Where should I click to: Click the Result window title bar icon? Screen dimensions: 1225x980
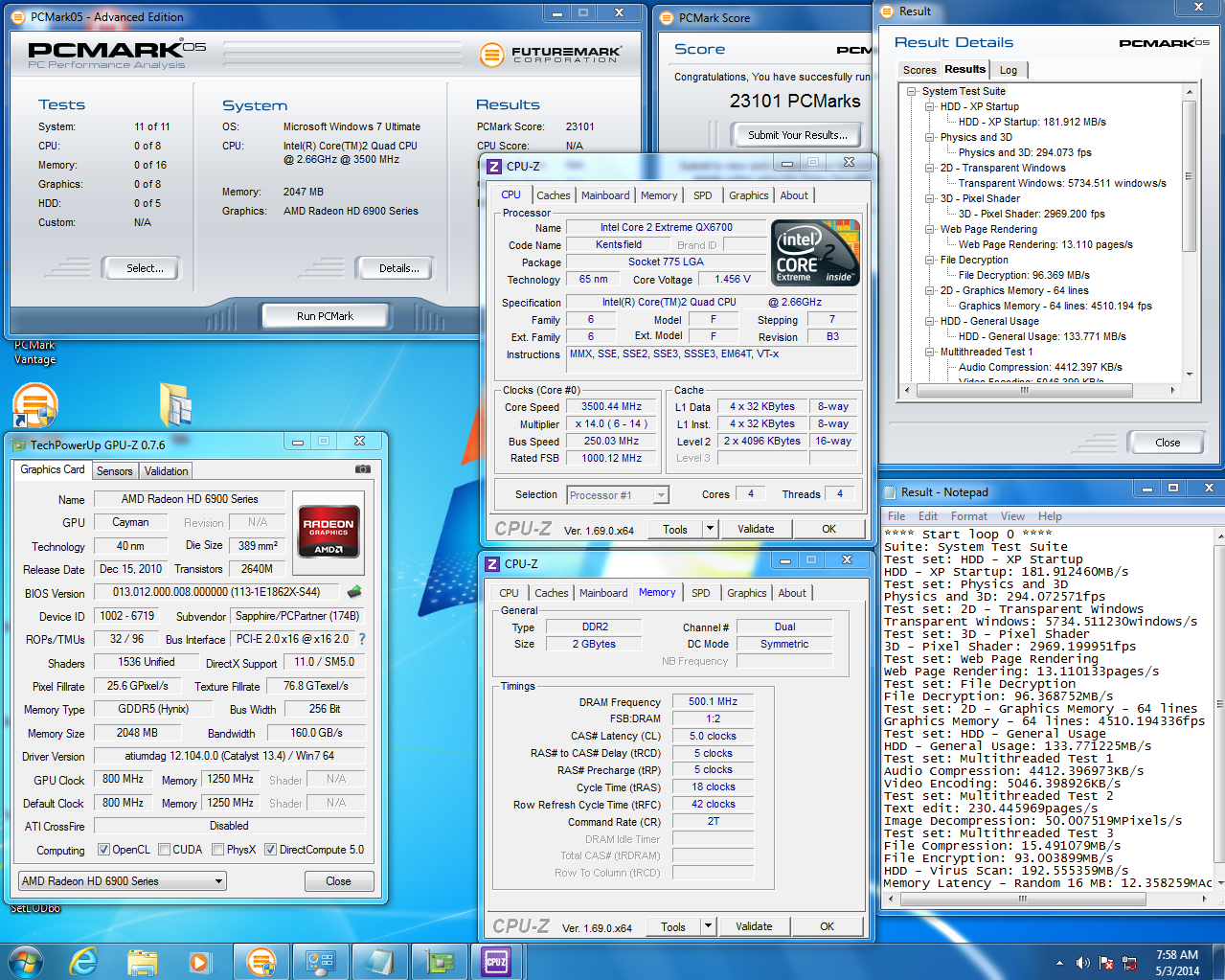(x=887, y=11)
